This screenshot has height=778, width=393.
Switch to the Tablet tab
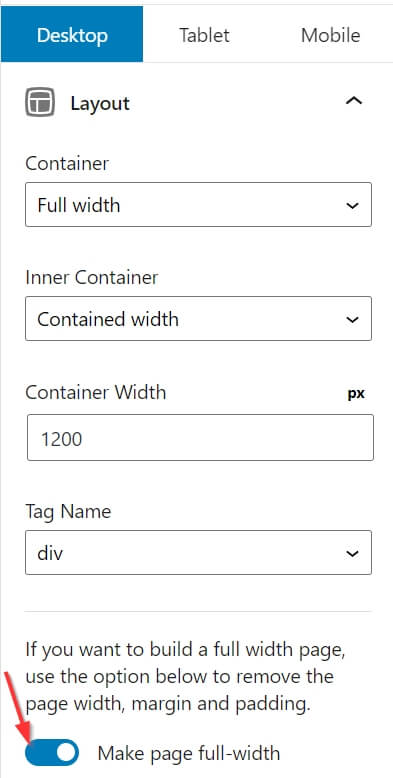(204, 35)
